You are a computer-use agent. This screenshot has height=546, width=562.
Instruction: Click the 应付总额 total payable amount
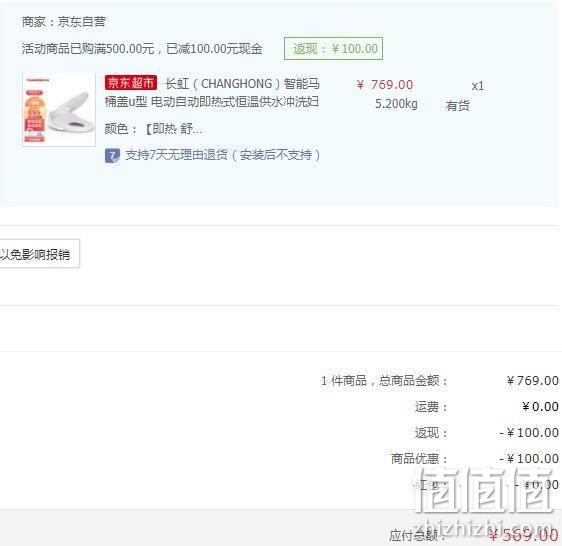click(x=524, y=535)
